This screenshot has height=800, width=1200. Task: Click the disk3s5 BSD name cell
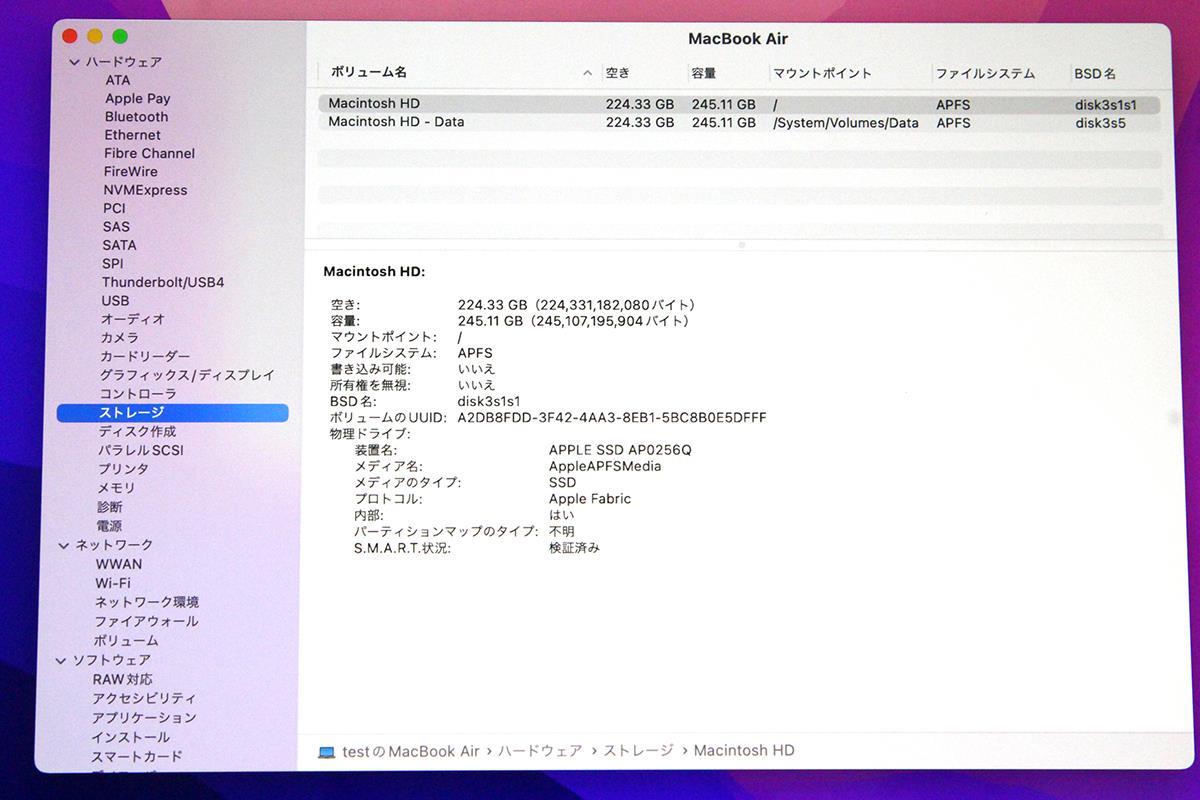click(x=1101, y=123)
